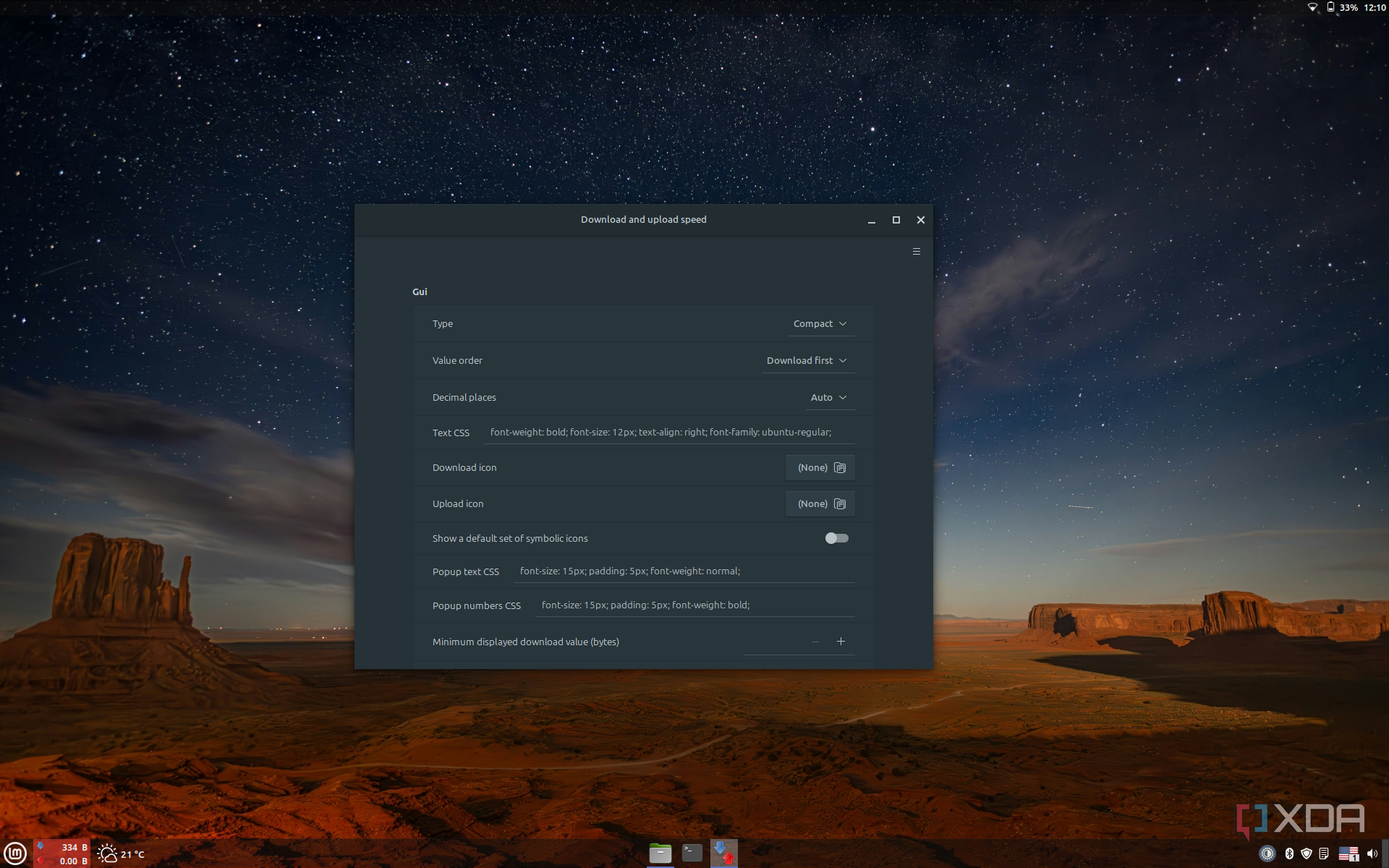
Task: Close the Download and upload speed window
Action: click(921, 220)
